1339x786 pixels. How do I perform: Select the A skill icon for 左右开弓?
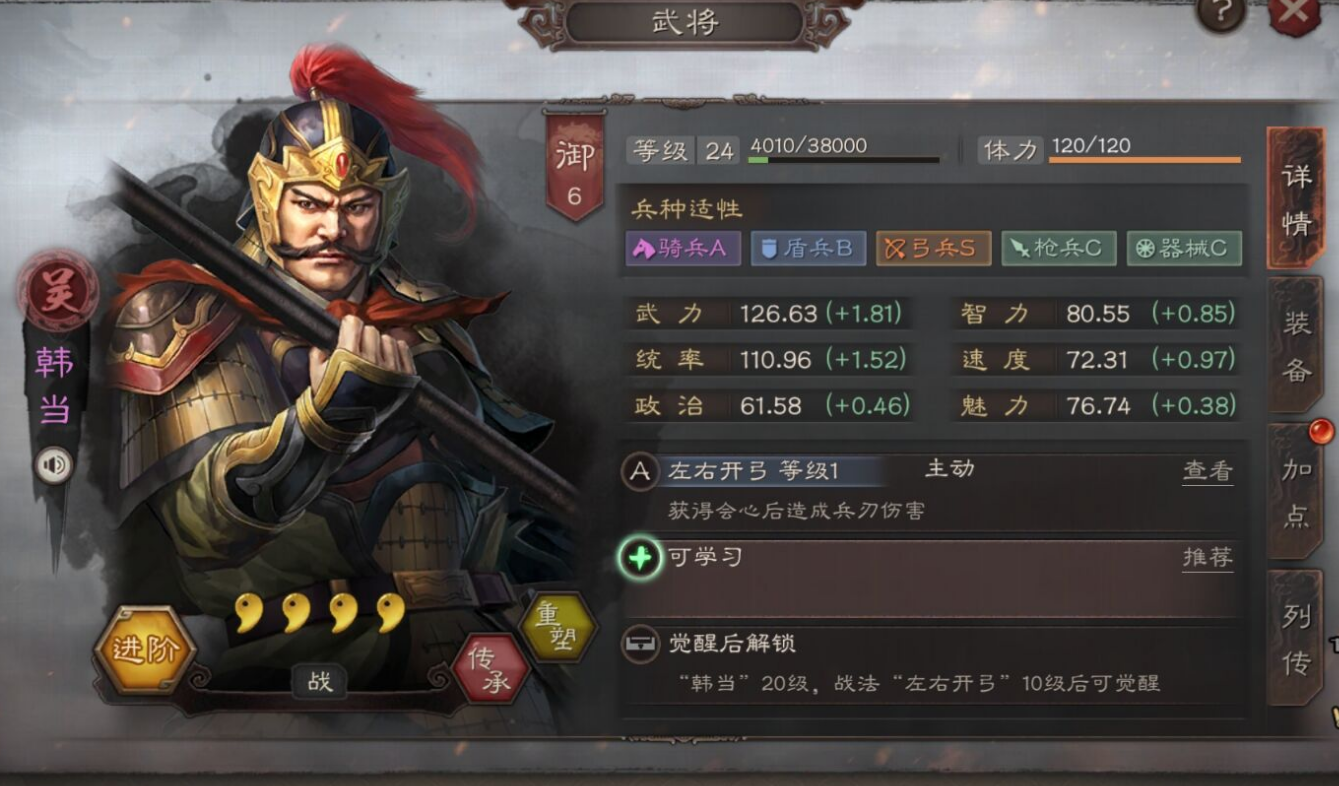640,471
